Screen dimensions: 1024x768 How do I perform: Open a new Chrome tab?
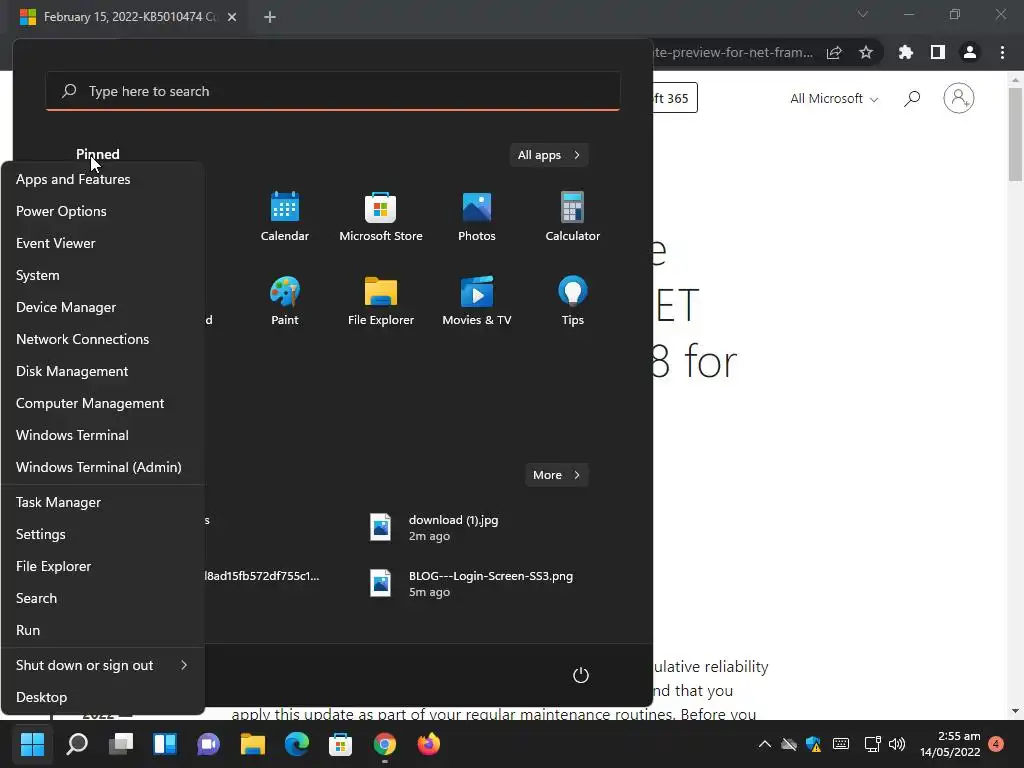(270, 17)
